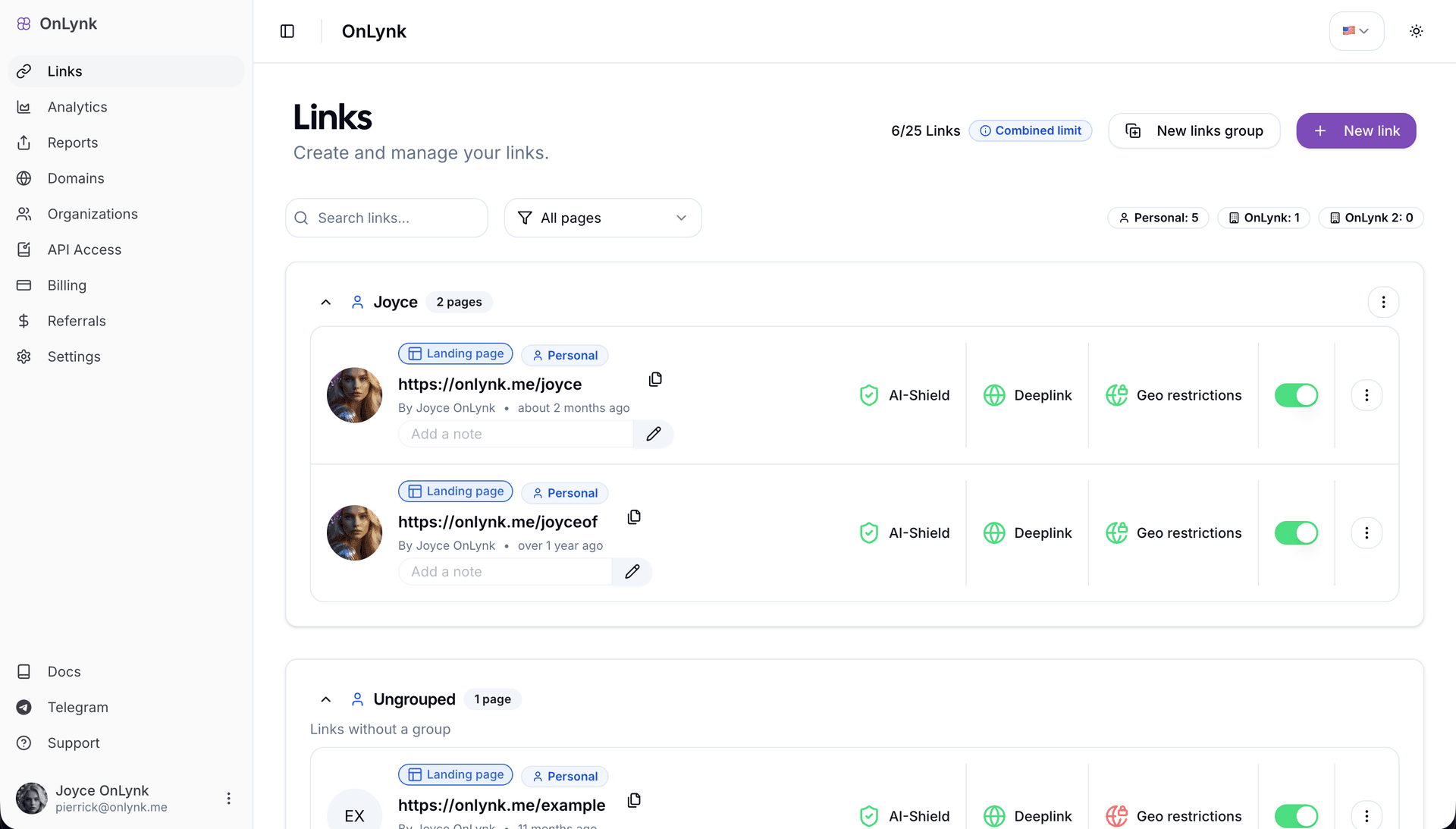Screen dimensions: 1456x829
Task: Collapse the Joyce group
Action: (x=326, y=302)
